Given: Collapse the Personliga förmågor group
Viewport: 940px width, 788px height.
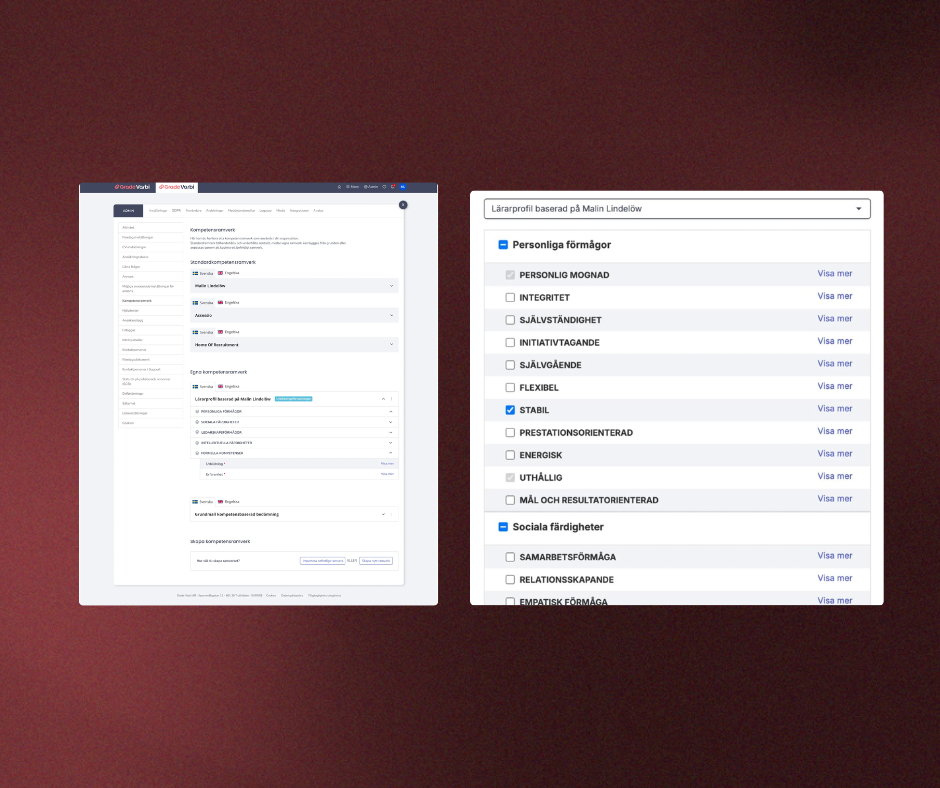Looking at the screenshot, I should (503, 245).
